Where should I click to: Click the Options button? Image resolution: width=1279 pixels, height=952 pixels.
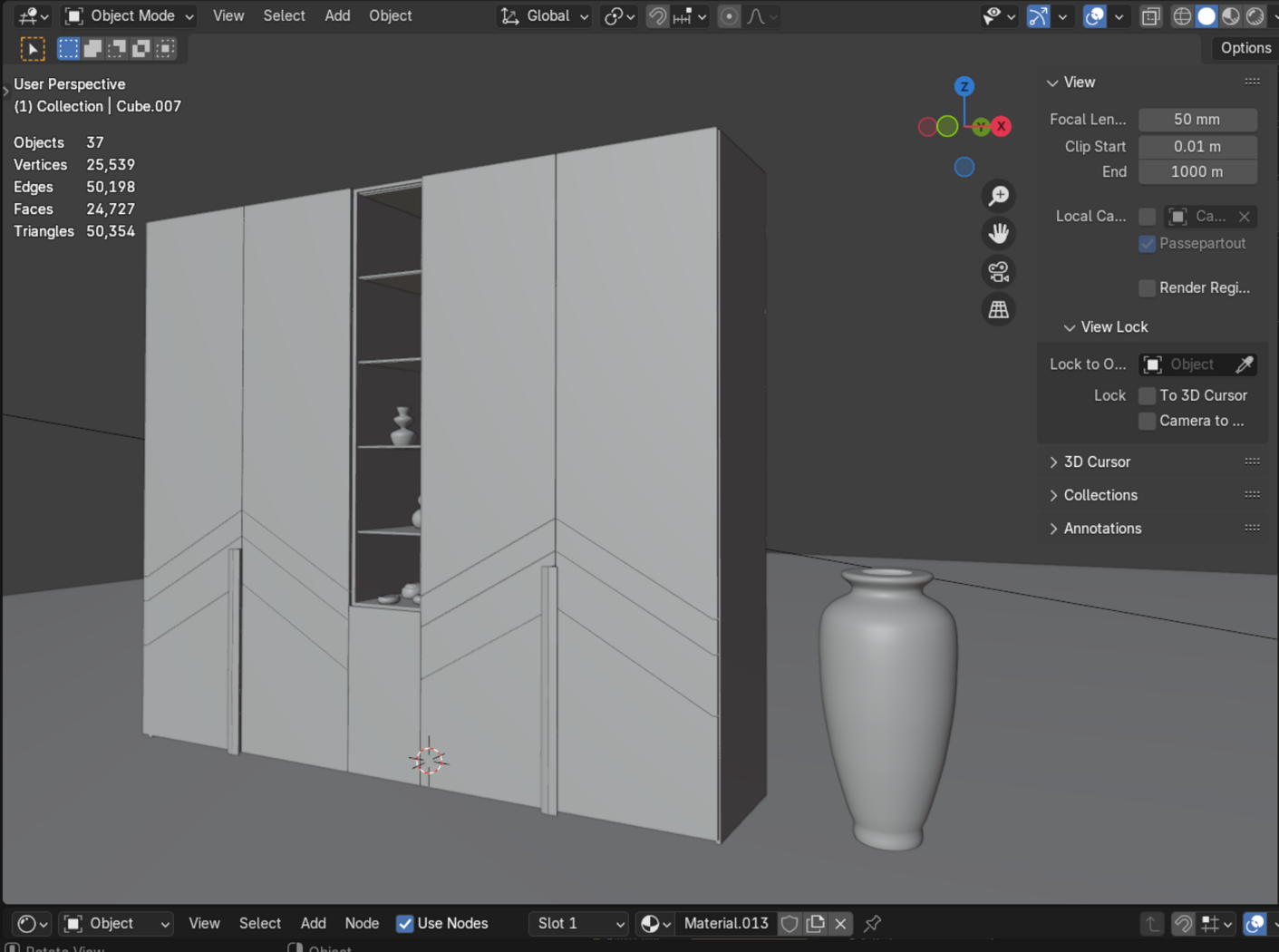click(x=1245, y=48)
